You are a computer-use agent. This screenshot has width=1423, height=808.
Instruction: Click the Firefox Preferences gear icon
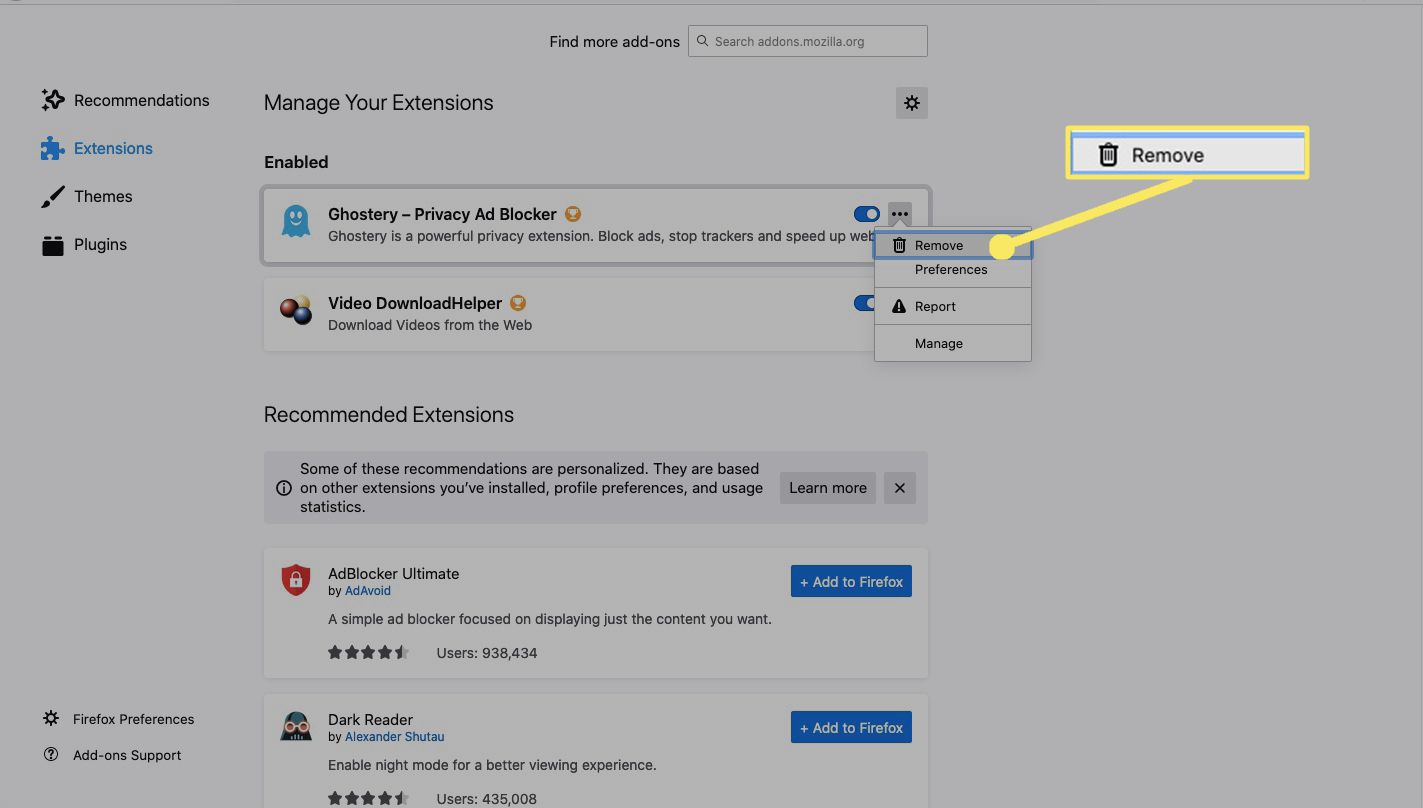51,719
